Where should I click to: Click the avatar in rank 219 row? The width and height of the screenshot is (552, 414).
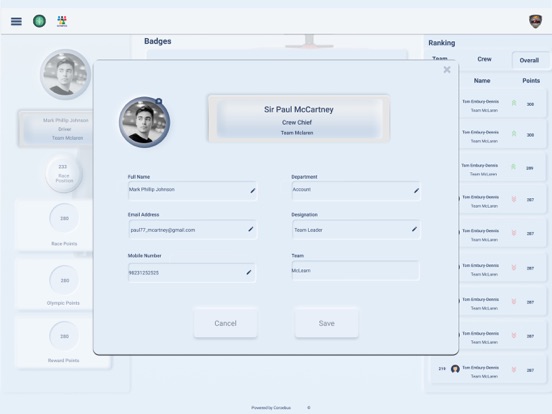pos(455,369)
